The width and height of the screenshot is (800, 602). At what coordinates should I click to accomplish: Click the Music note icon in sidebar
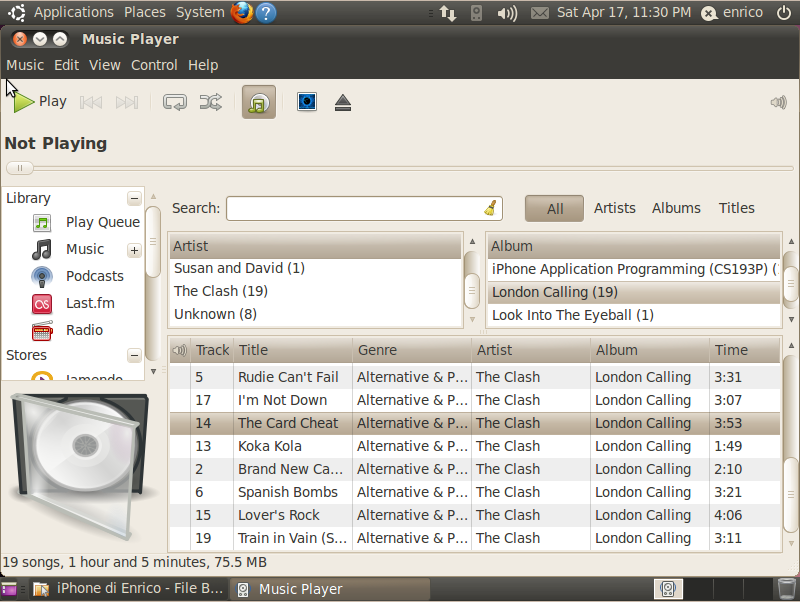pos(42,249)
